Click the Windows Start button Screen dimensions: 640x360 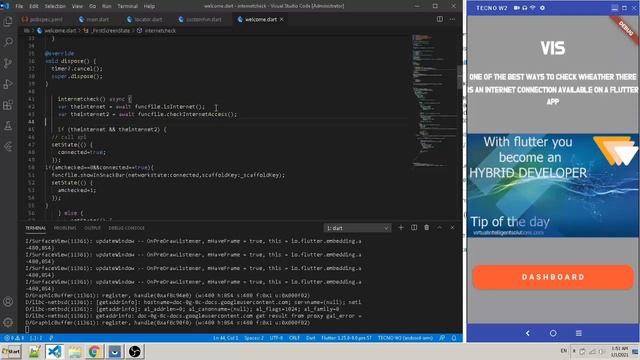[x=11, y=351]
